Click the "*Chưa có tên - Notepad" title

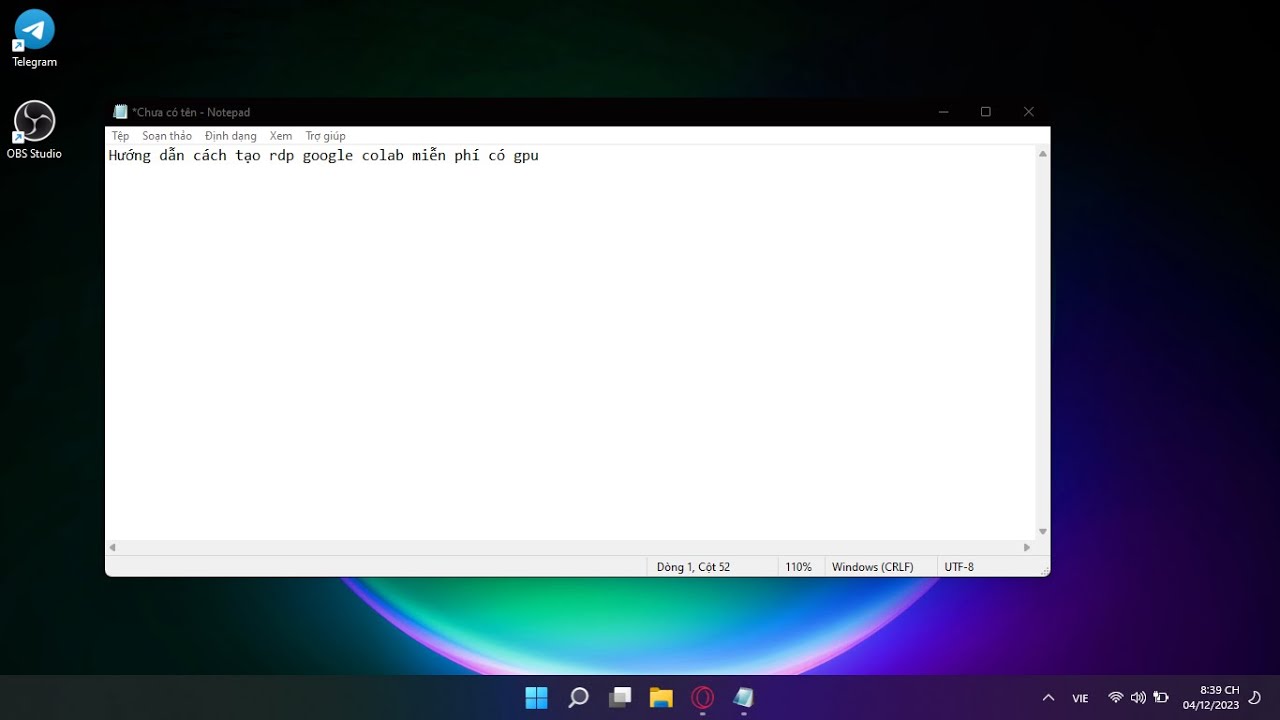coord(191,112)
